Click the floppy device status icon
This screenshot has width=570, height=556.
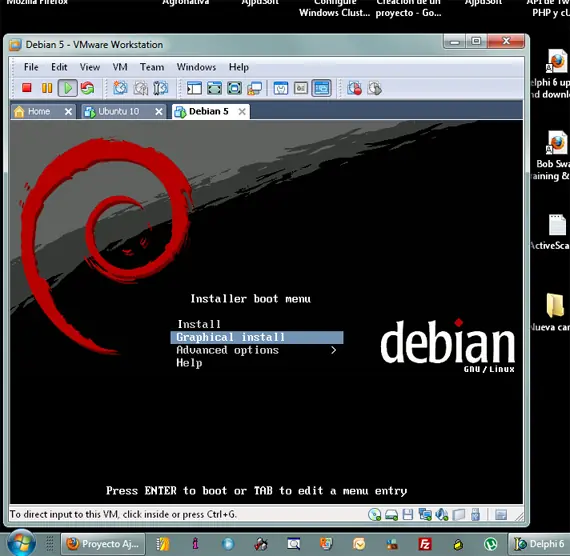point(408,515)
